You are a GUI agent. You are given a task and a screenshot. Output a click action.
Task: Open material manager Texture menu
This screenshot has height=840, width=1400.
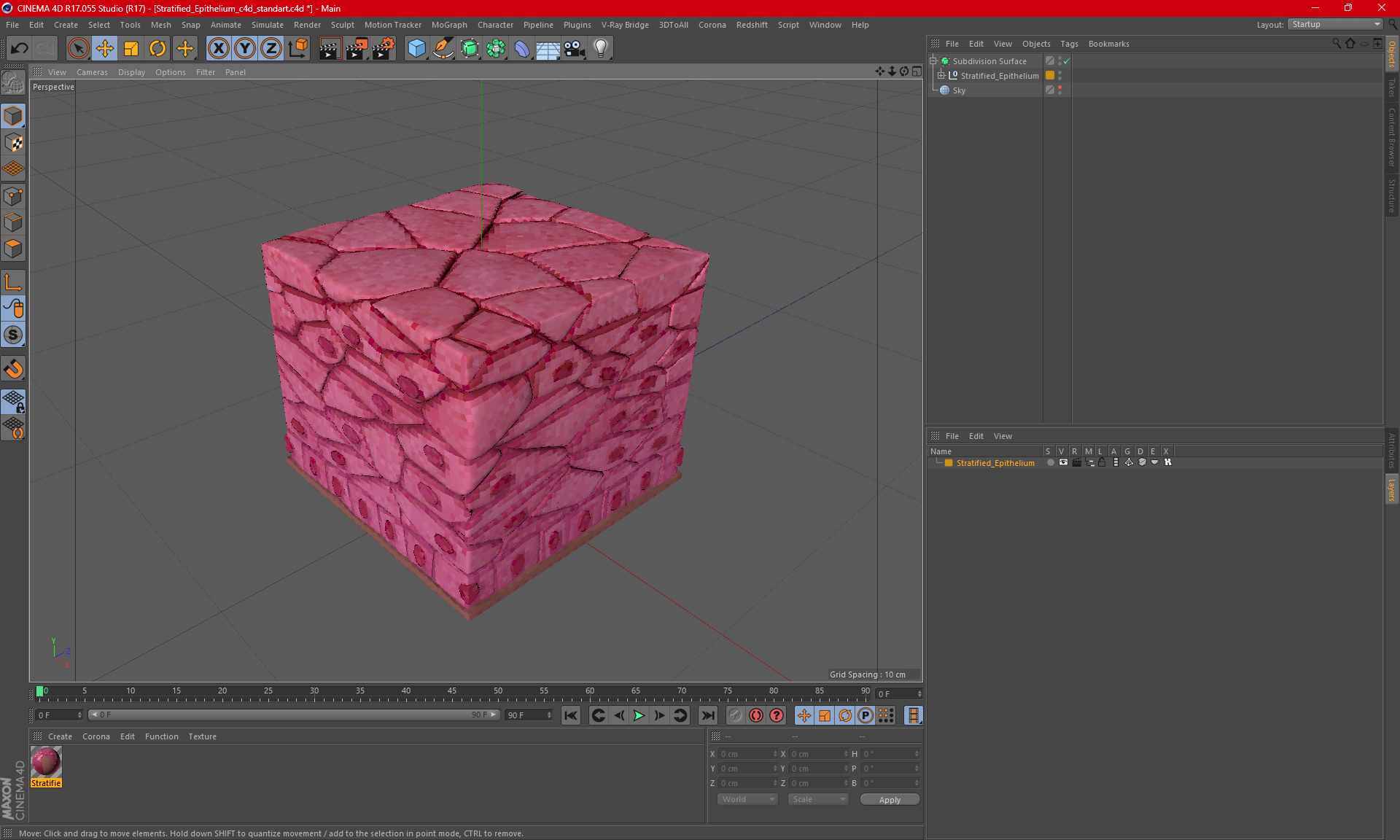click(202, 736)
